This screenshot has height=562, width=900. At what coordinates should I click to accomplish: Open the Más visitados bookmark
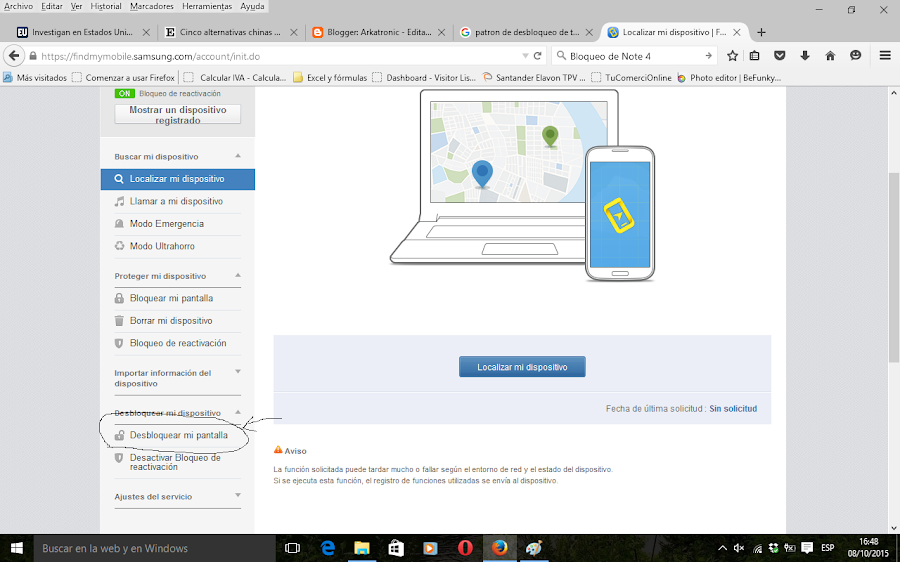35,77
